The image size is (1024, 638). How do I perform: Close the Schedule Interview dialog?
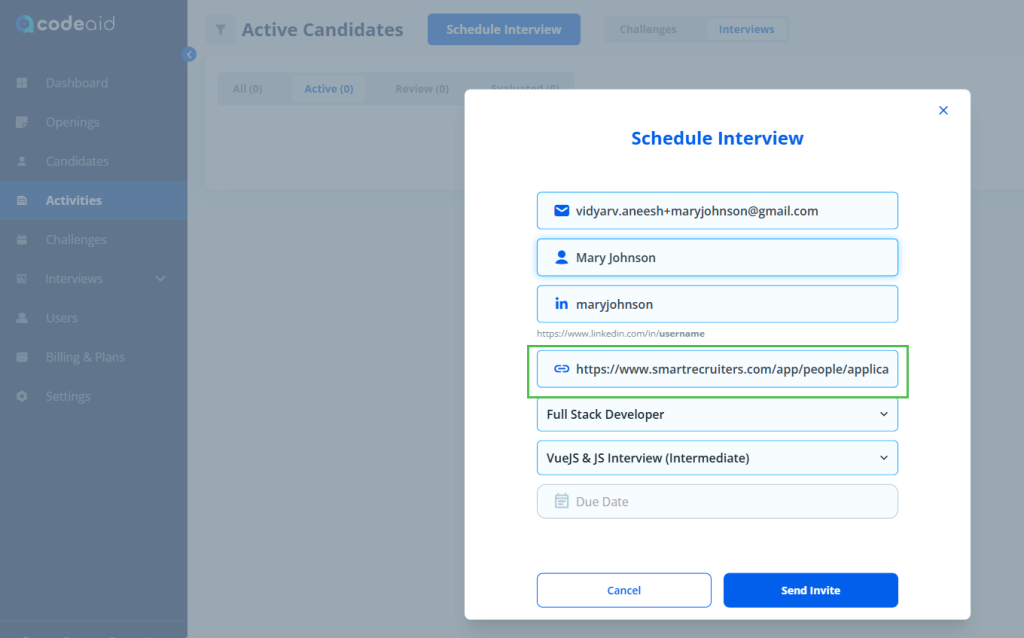pyautogui.click(x=943, y=111)
